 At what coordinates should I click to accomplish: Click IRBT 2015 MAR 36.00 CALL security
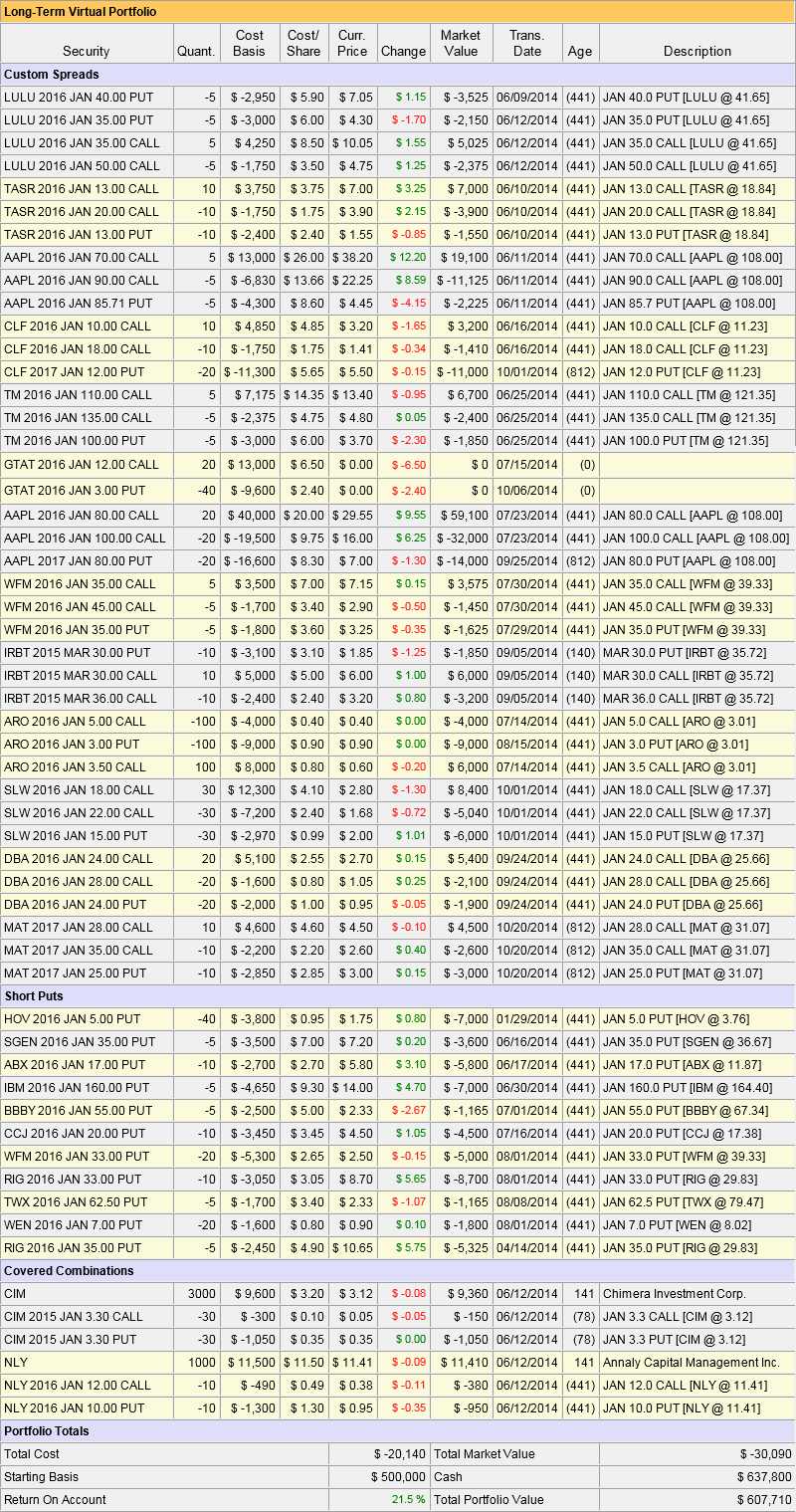click(x=81, y=699)
